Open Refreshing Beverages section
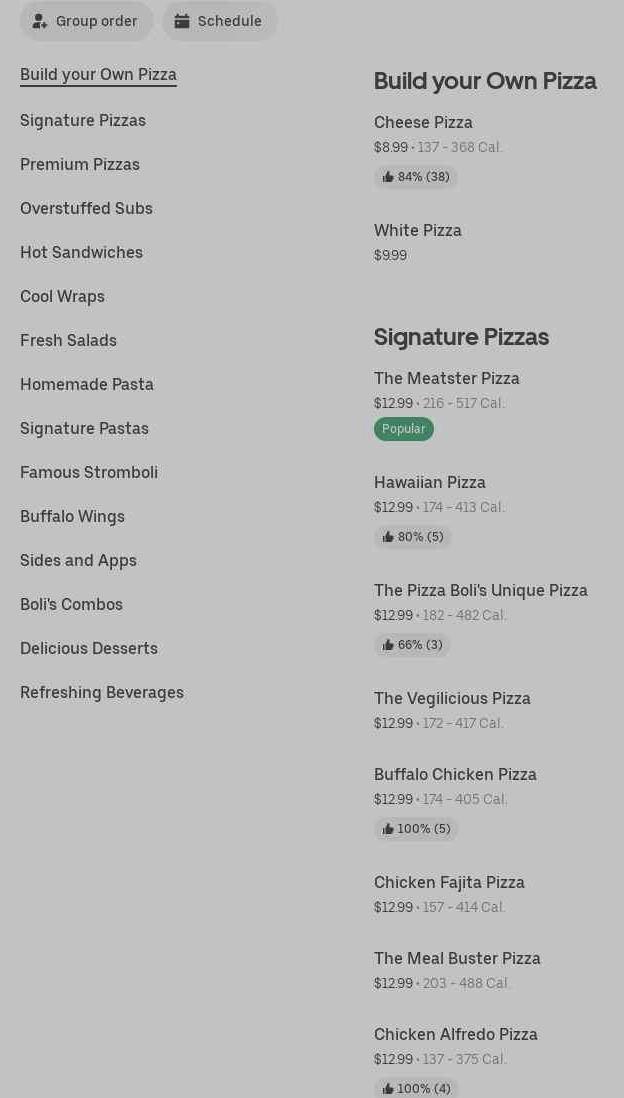This screenshot has height=1098, width=624. [102, 692]
